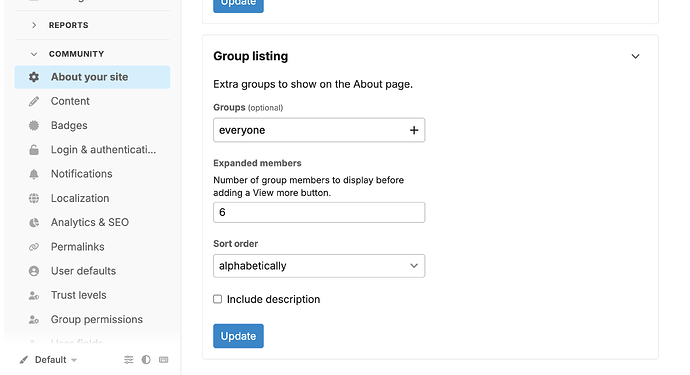Viewport: 690px width, 375px height.
Task: Click the user icon beside Group permissions
Action: pyautogui.click(x=34, y=320)
